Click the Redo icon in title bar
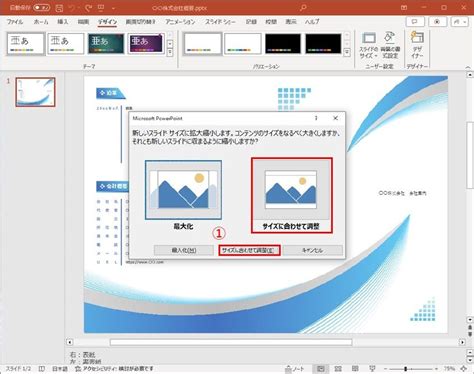The image size is (474, 374). coord(88,7)
